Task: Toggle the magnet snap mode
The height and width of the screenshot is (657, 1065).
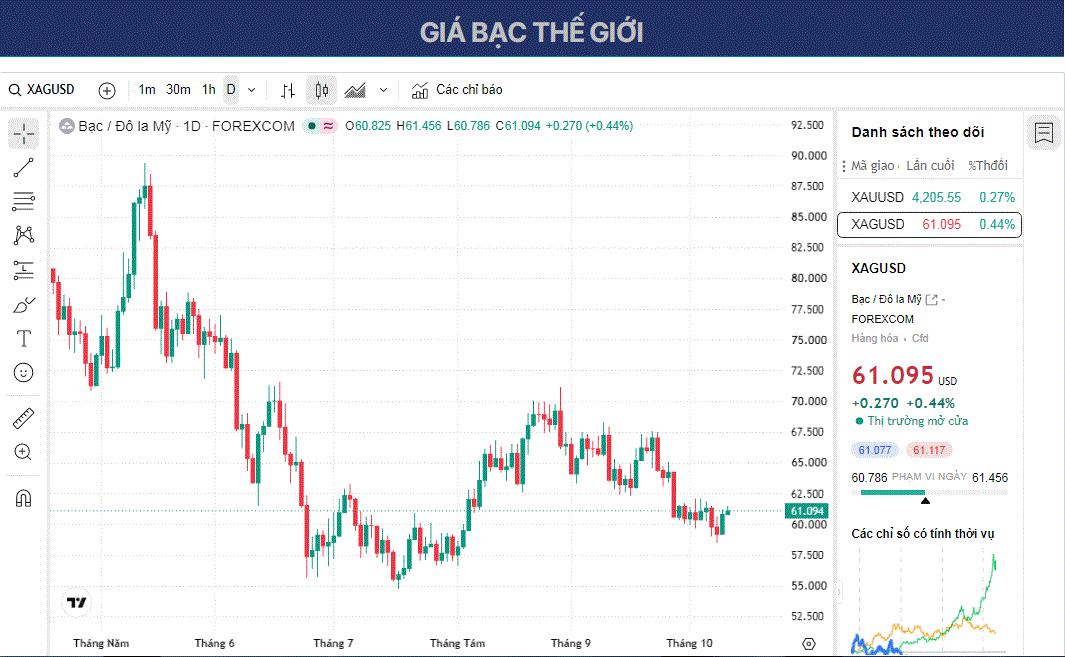Action: click(24, 499)
